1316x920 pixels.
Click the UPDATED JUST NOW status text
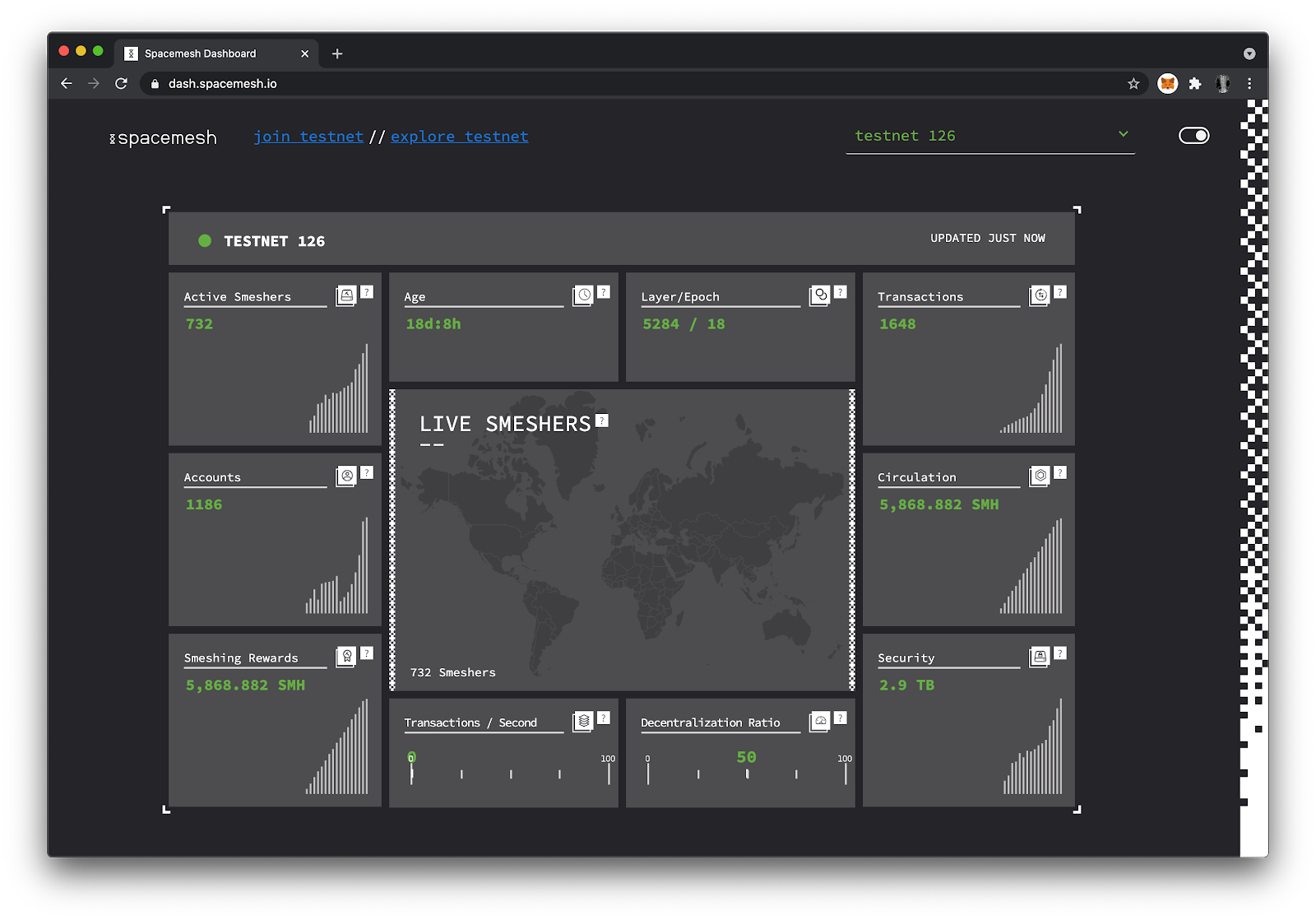pos(988,238)
